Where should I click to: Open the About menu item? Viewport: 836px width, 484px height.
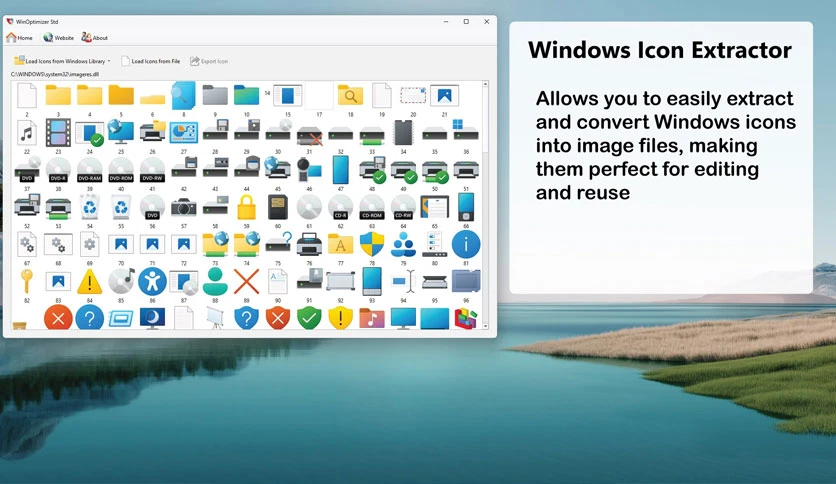pos(94,38)
